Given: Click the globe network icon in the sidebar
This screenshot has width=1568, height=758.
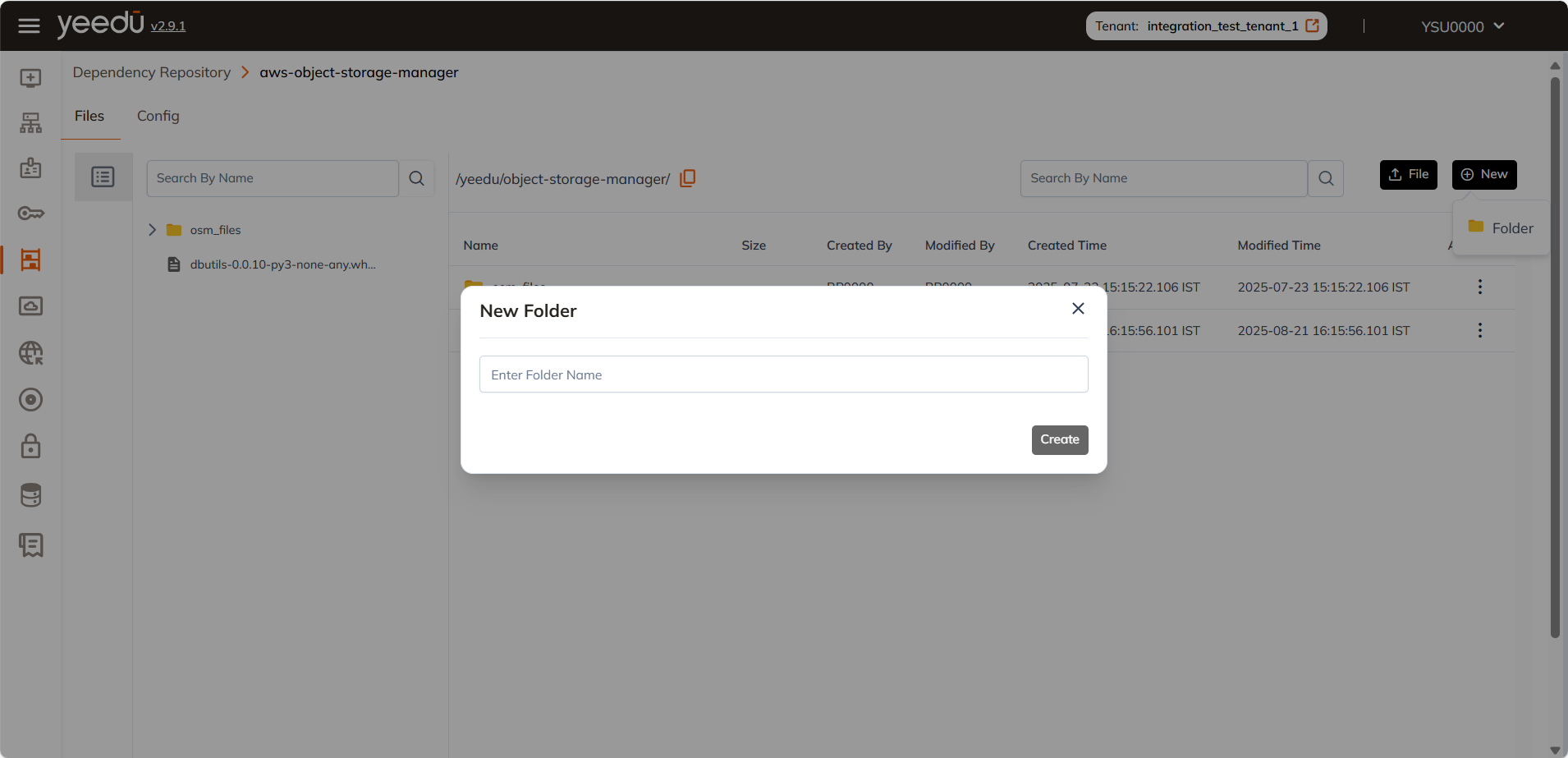Looking at the screenshot, I should click(x=30, y=353).
